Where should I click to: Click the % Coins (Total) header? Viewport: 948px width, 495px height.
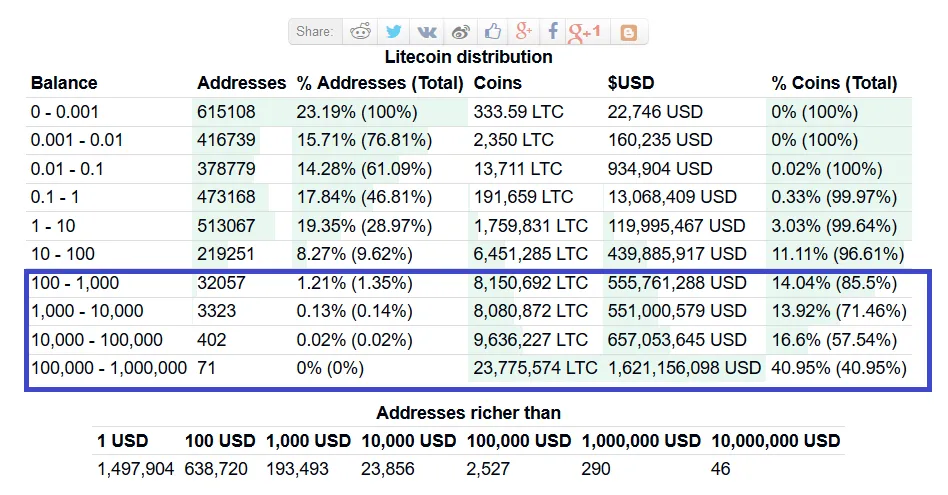pos(834,83)
